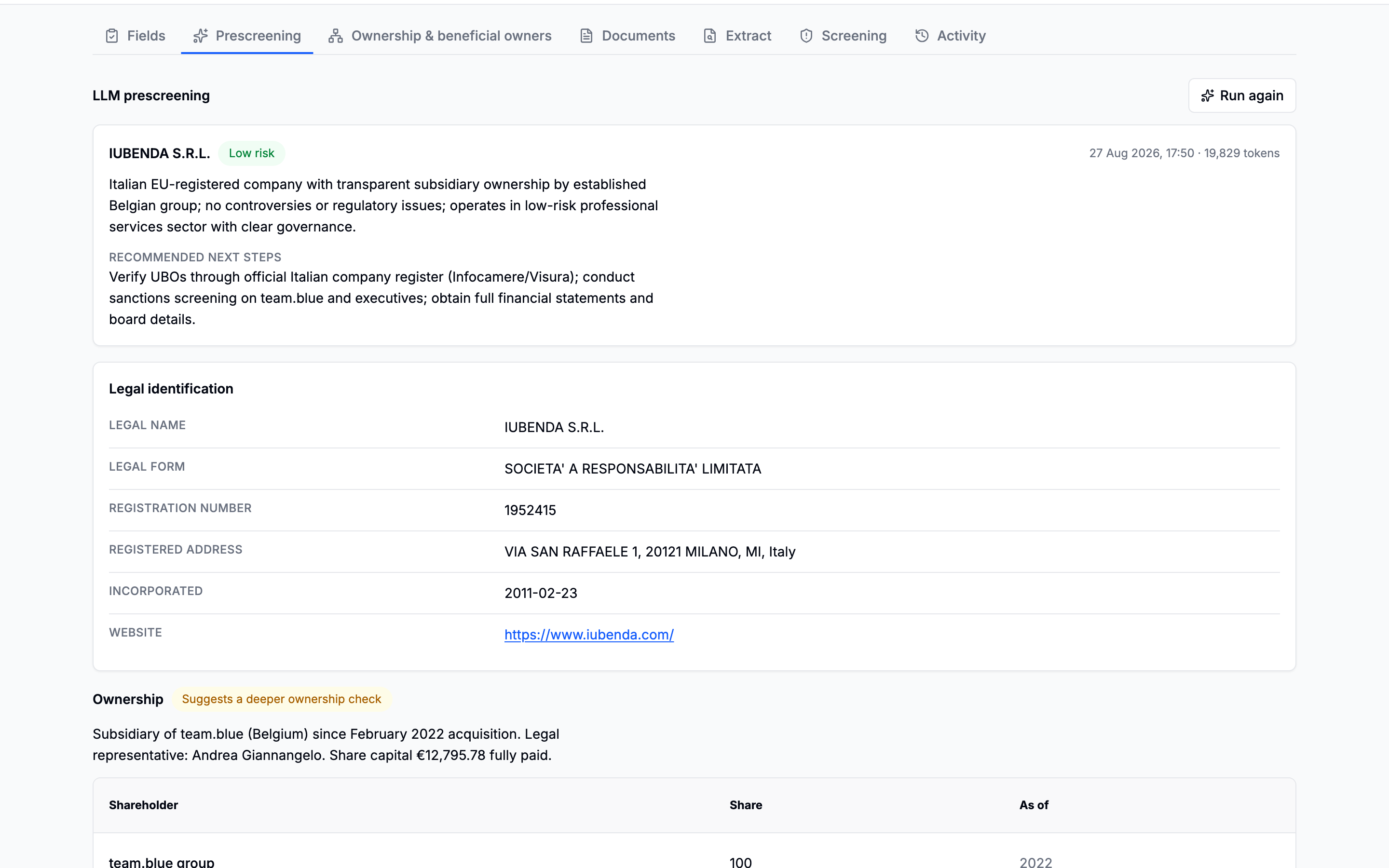Click the INCORPORATED field label
This screenshot has height=868, width=1389.
pyautogui.click(x=156, y=591)
